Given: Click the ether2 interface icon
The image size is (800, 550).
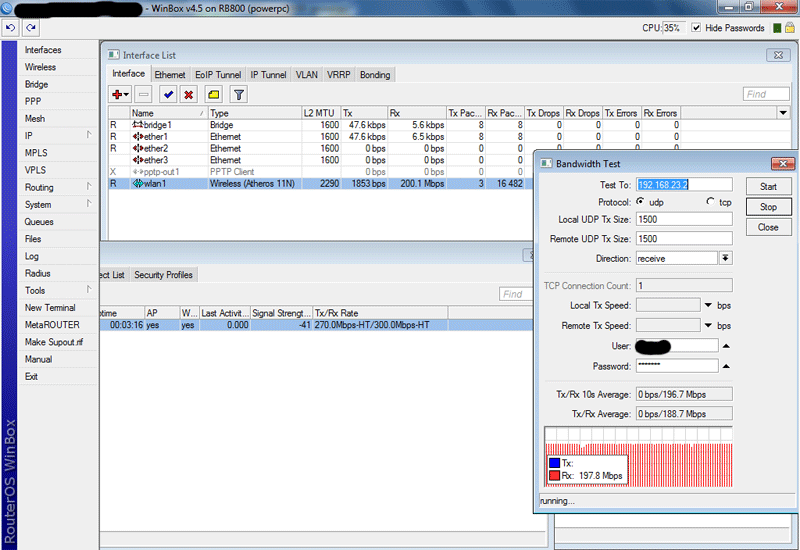Looking at the screenshot, I should point(138,148).
